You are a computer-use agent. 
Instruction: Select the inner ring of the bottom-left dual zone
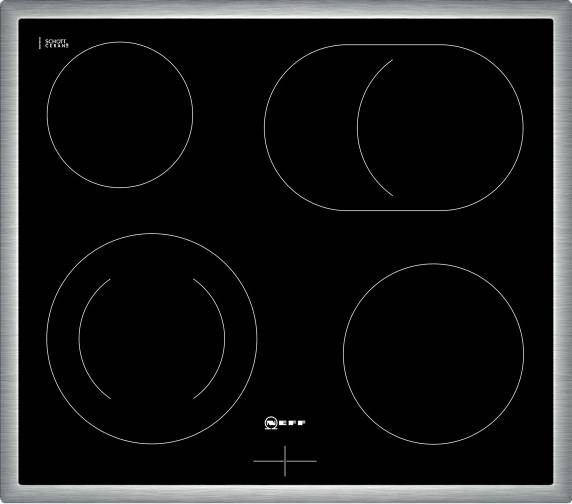[x=152, y=338]
